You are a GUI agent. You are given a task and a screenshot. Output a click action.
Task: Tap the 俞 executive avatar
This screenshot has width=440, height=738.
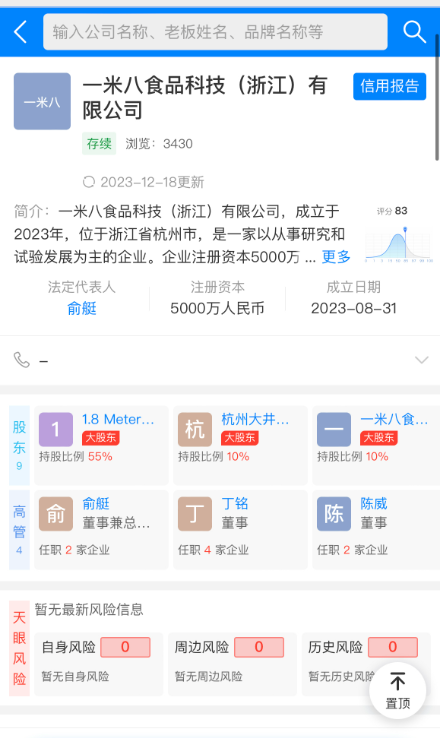(x=56, y=514)
